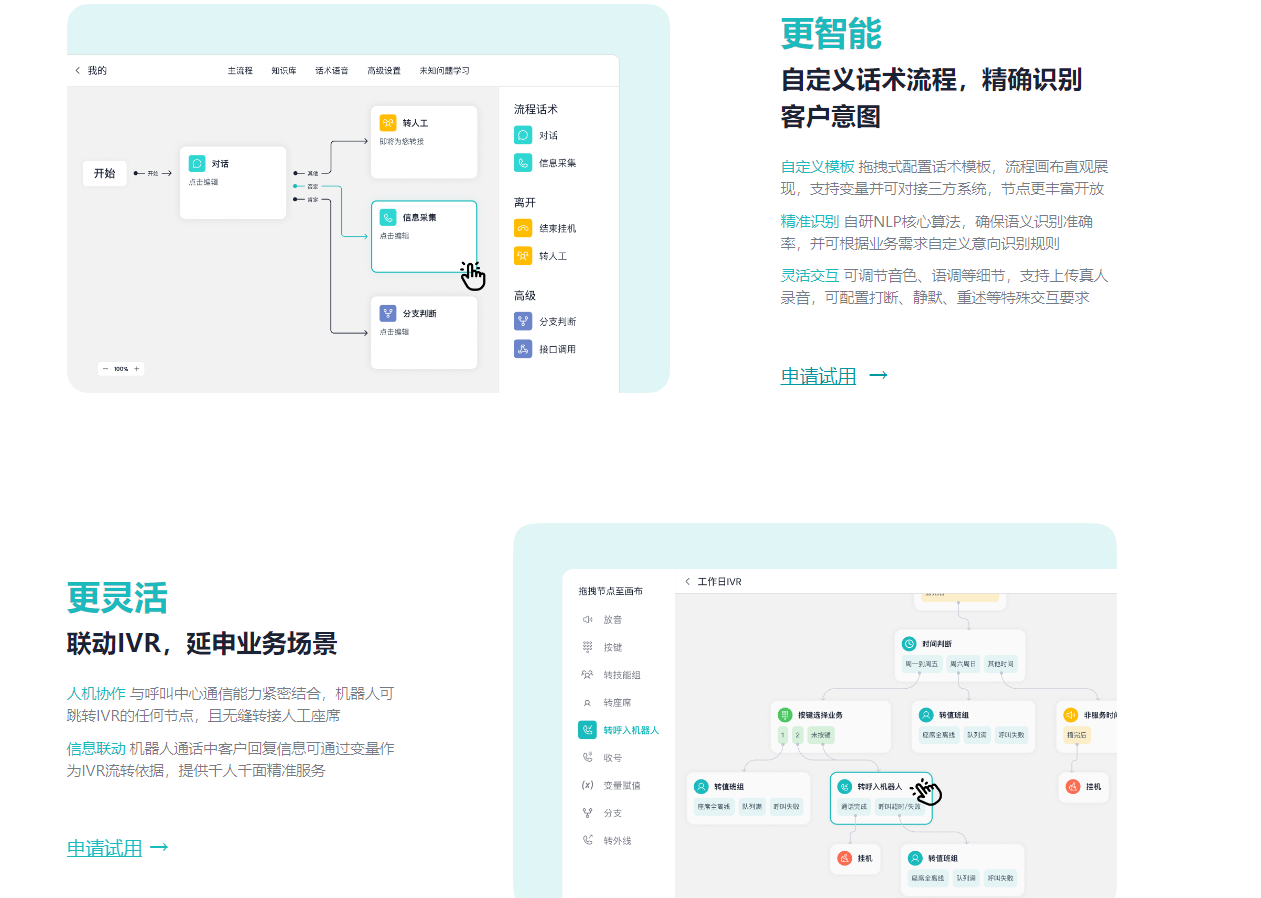Image resolution: width=1261 pixels, height=898 pixels.
Task: Click the yellow 转人工 node icon on canvas
Action: [388, 122]
